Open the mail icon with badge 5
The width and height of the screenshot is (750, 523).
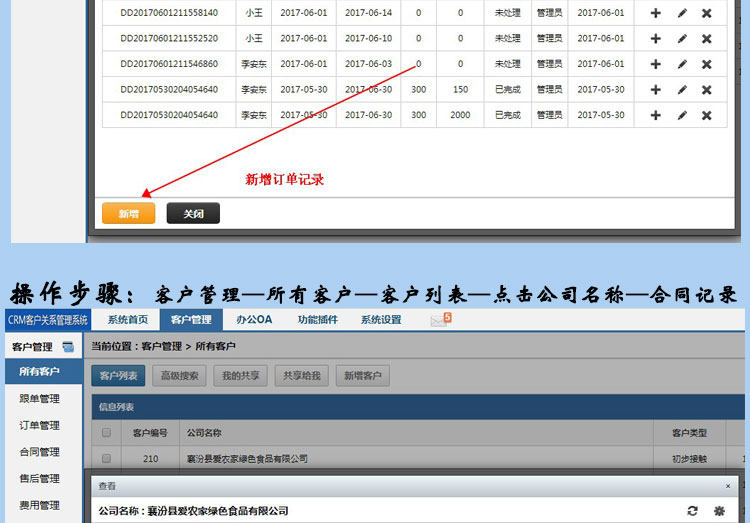(x=440, y=320)
